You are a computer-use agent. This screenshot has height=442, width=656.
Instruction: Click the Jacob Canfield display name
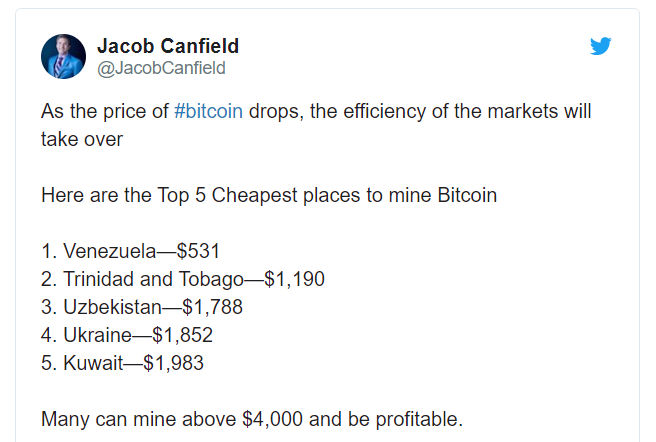click(167, 46)
